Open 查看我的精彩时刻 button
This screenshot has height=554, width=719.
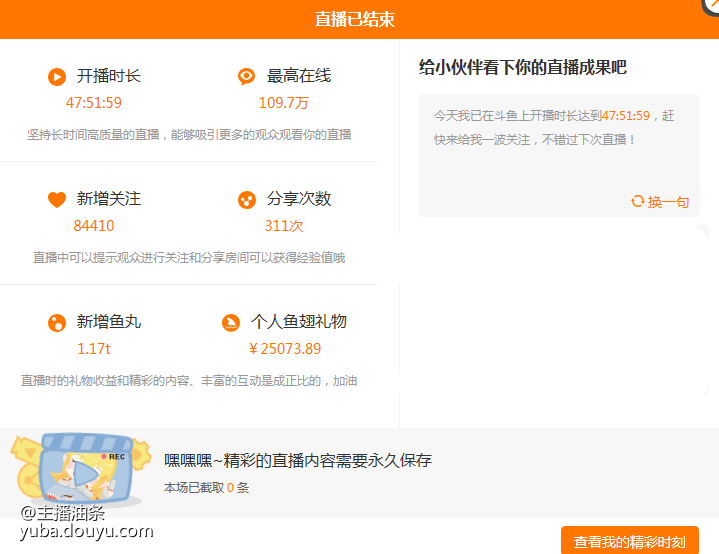pos(630,541)
